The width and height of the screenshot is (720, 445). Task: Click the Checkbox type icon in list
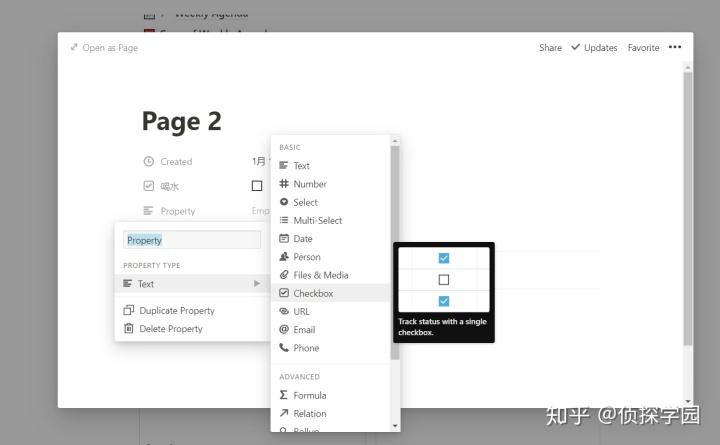(x=284, y=293)
